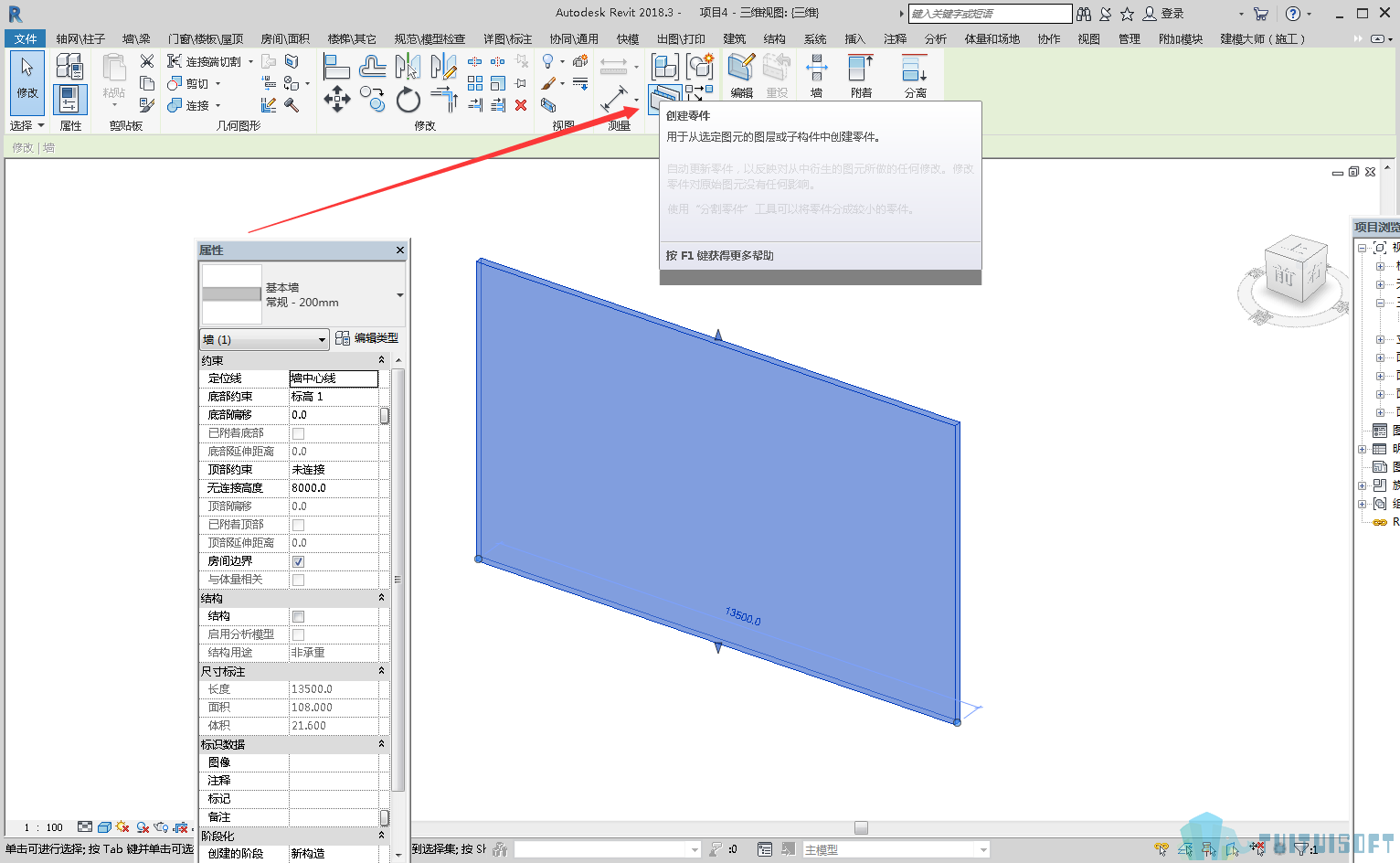1400x863 pixels.
Task: Click the Move tool cross-arrows icon
Action: pyautogui.click(x=336, y=99)
